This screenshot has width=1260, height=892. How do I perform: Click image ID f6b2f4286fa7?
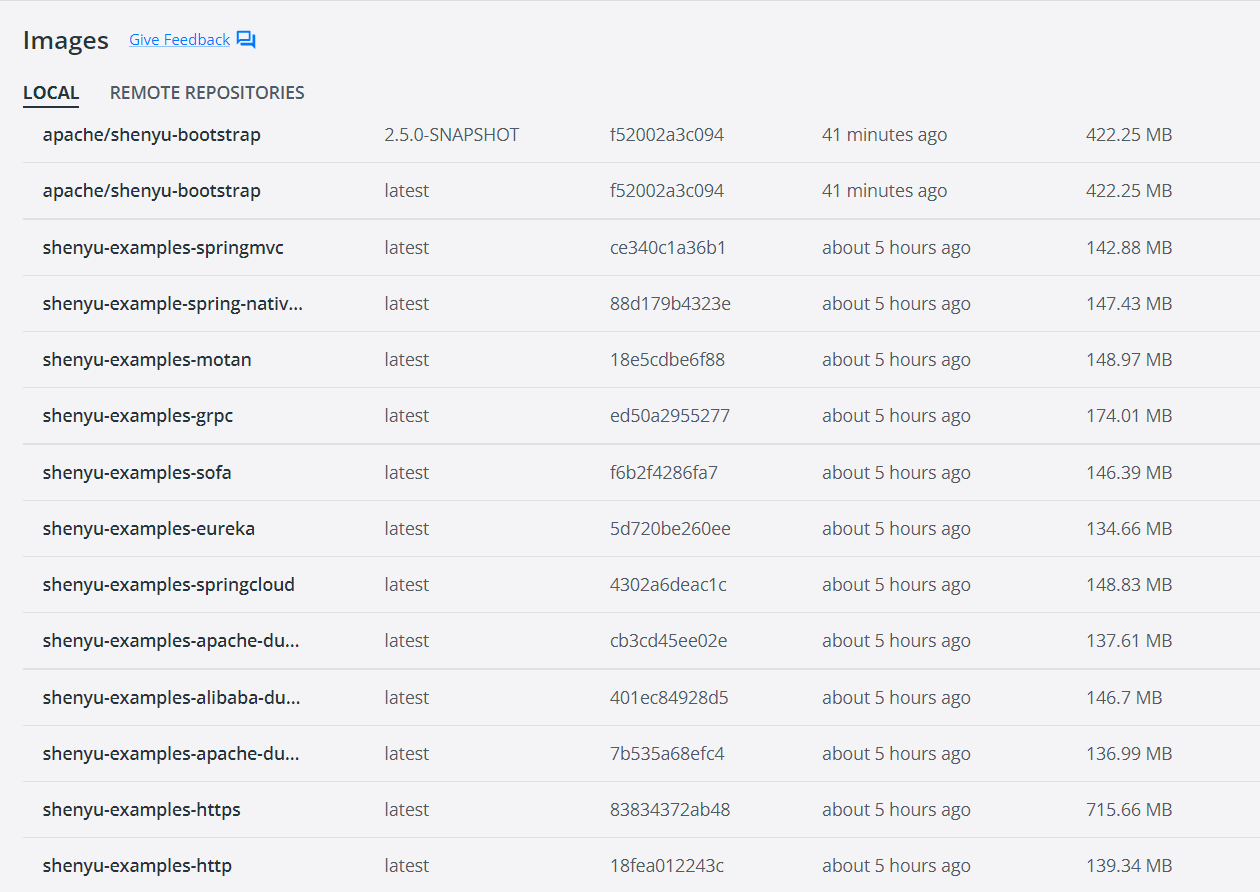pyautogui.click(x=664, y=473)
